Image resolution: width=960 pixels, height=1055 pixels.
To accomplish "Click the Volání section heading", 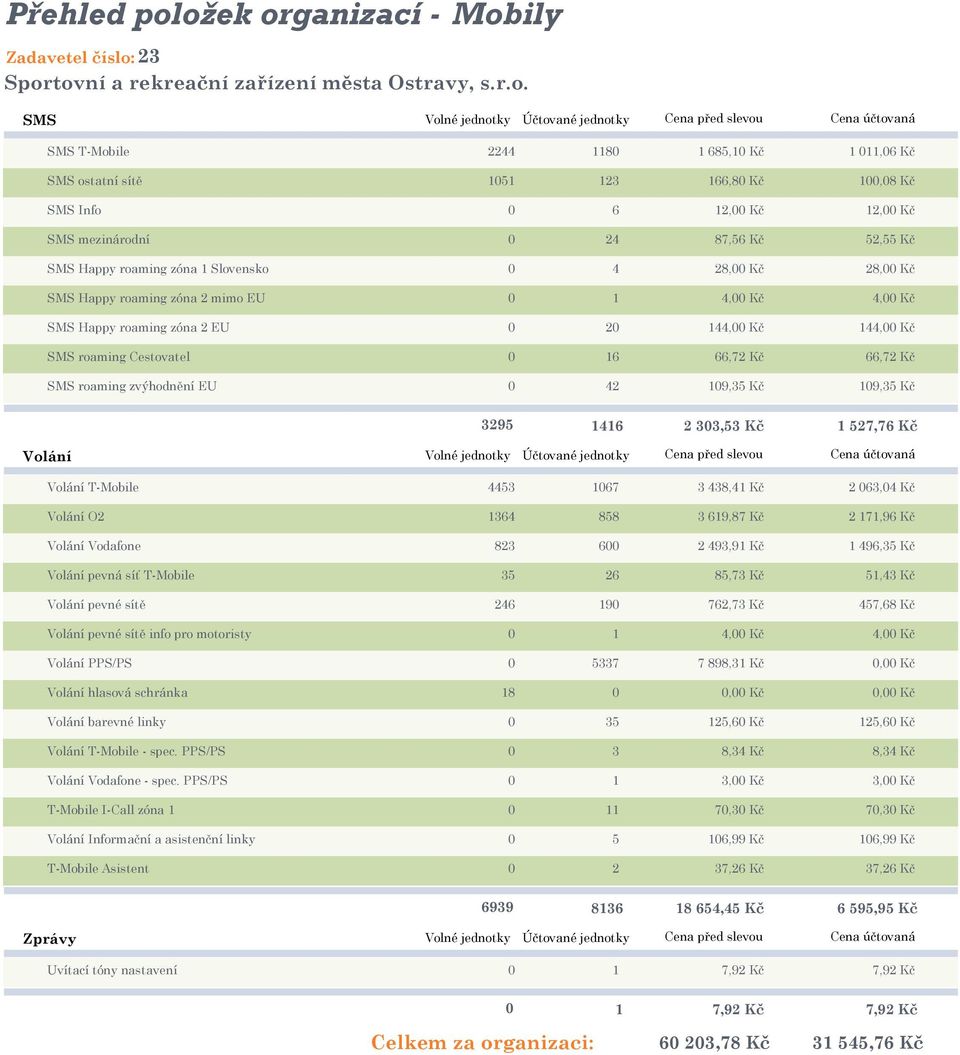I will tap(46, 456).
